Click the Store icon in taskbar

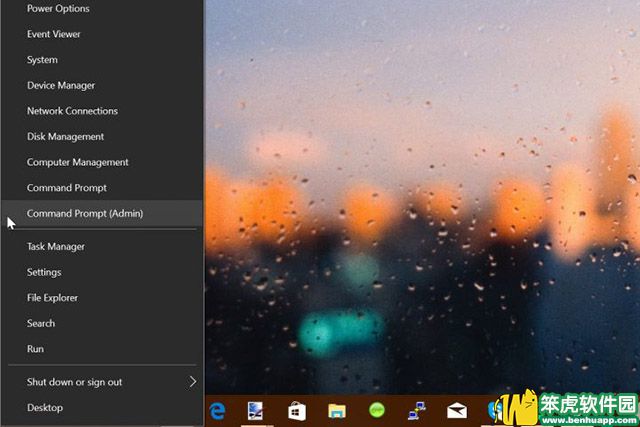click(296, 410)
